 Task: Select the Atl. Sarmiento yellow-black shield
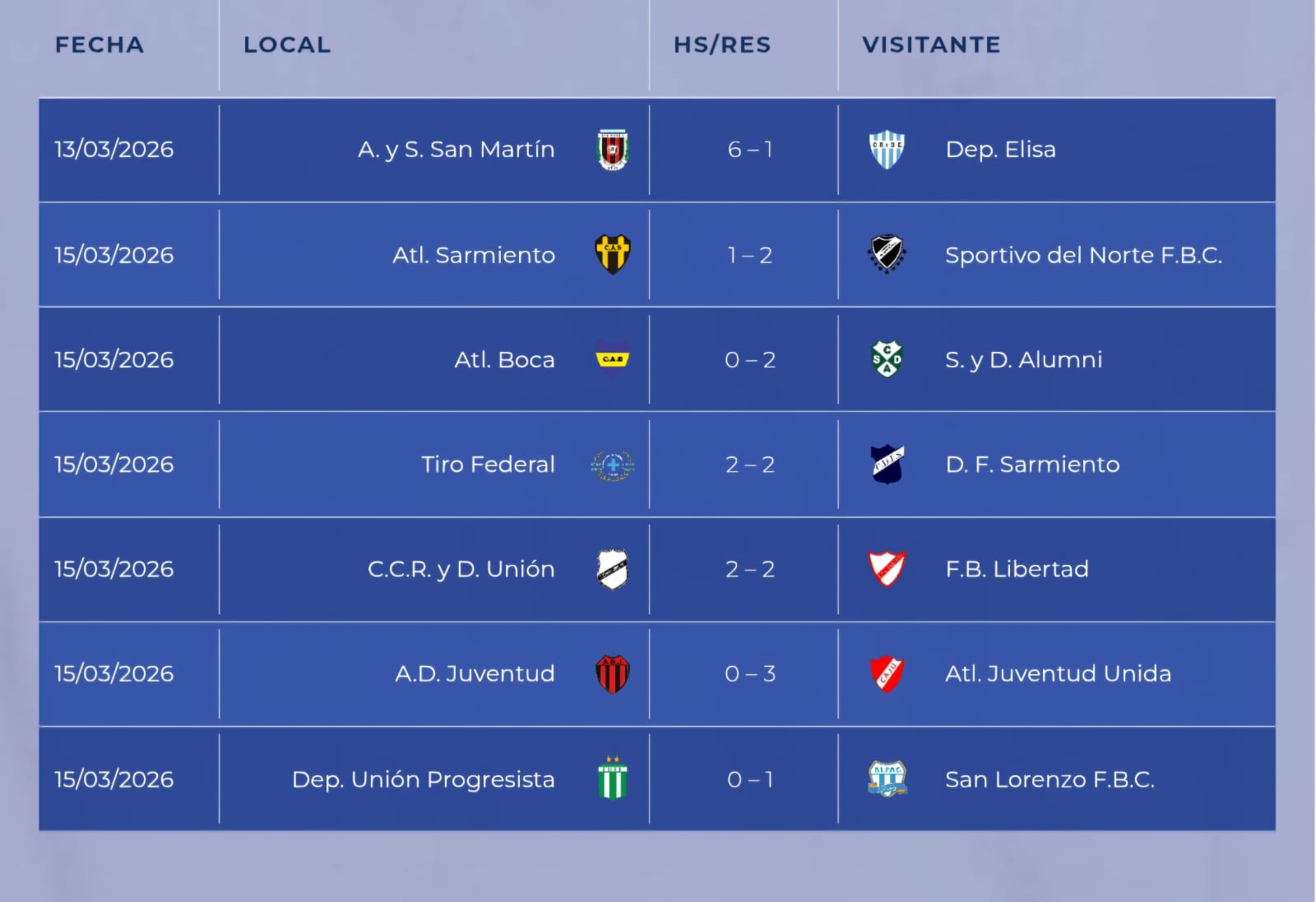click(613, 254)
